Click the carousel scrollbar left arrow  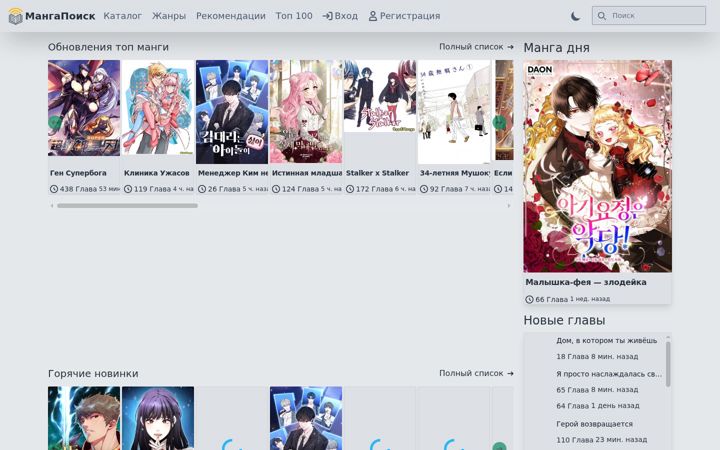(x=52, y=206)
